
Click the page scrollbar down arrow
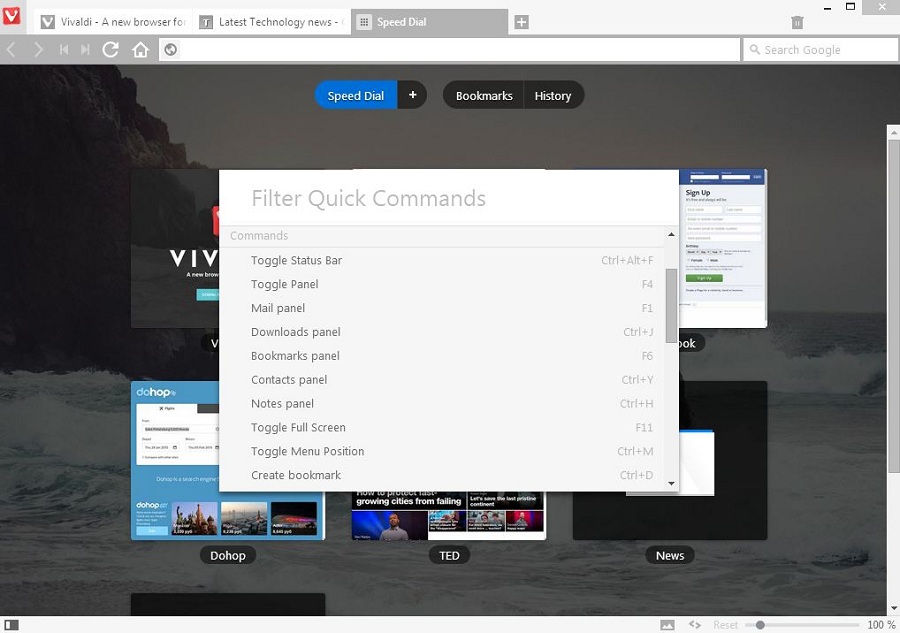point(894,608)
